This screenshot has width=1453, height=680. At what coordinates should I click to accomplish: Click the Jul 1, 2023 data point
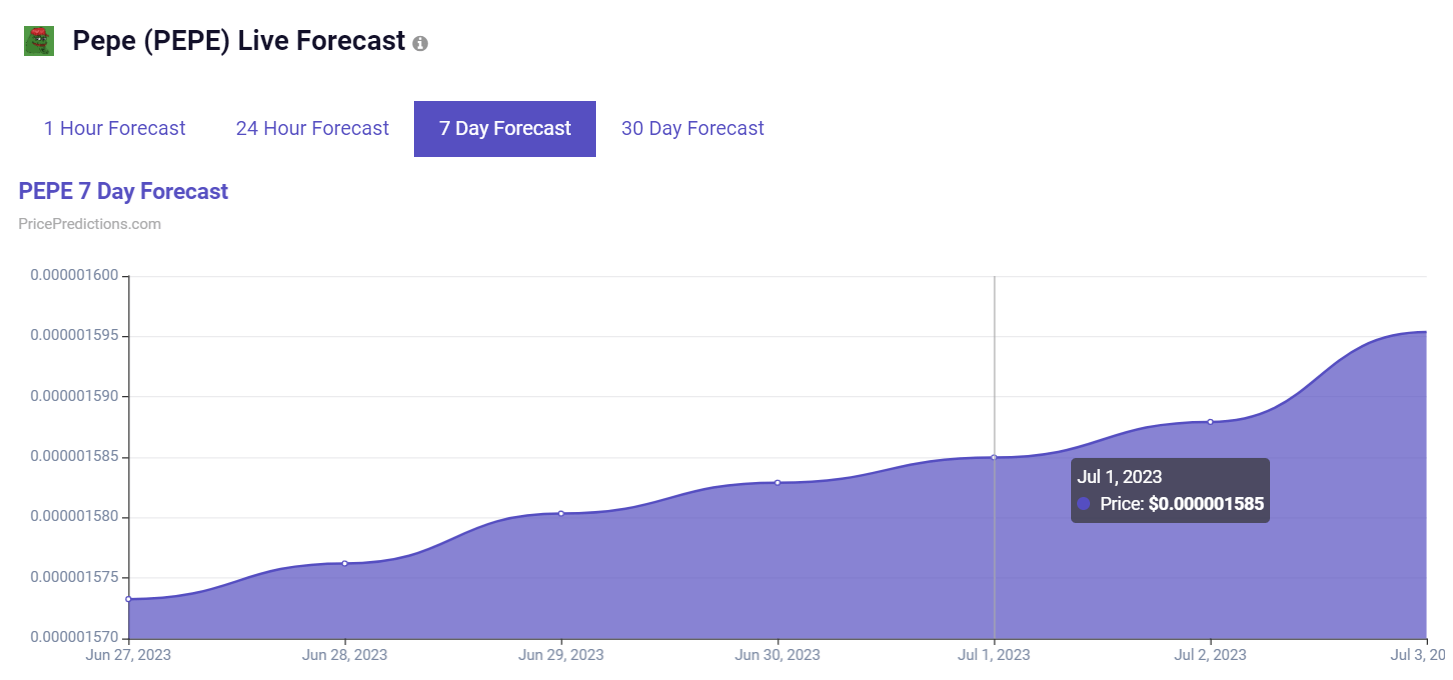click(x=994, y=457)
